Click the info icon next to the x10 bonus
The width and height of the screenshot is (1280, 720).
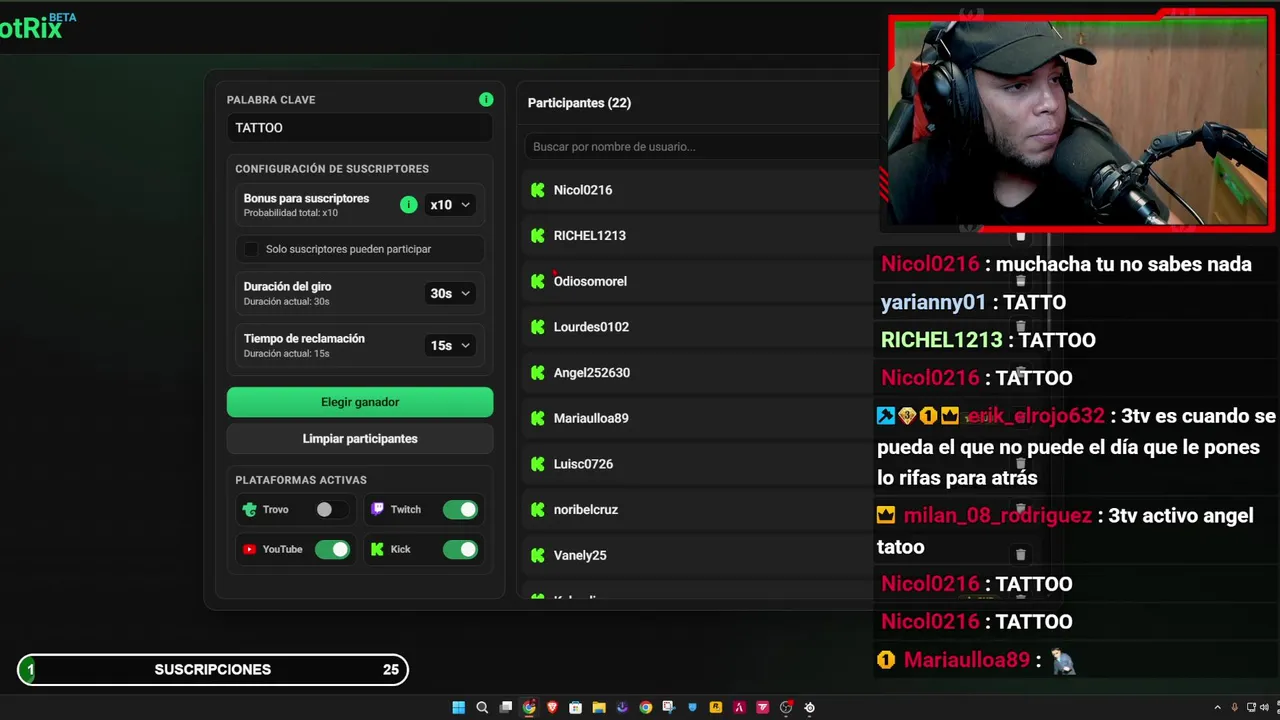click(408, 204)
